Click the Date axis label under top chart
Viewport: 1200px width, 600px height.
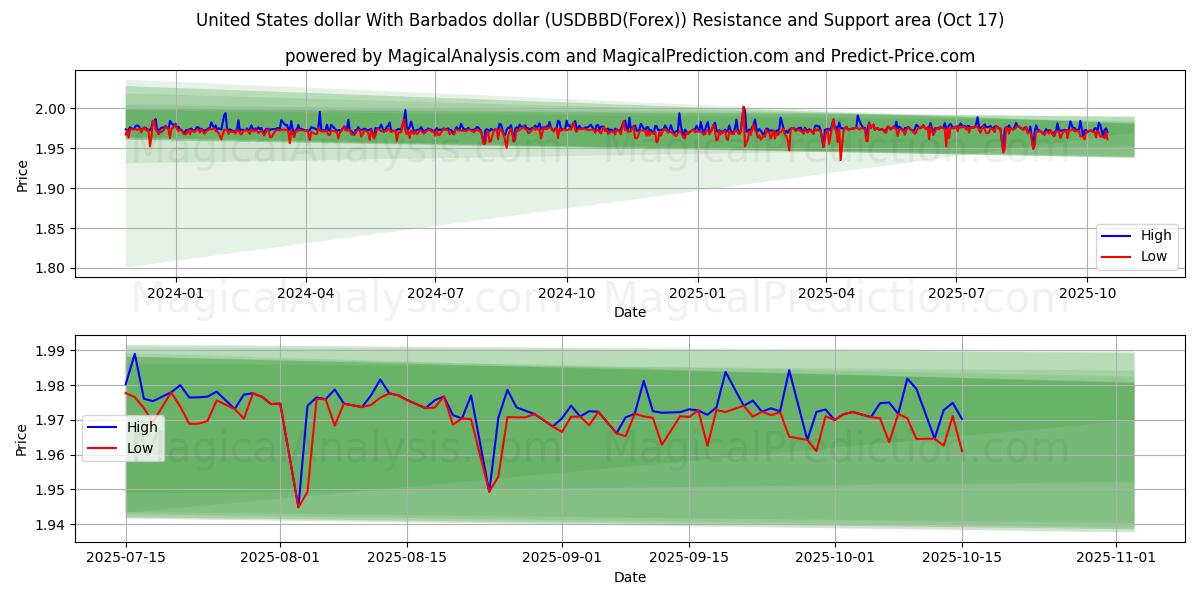(629, 312)
